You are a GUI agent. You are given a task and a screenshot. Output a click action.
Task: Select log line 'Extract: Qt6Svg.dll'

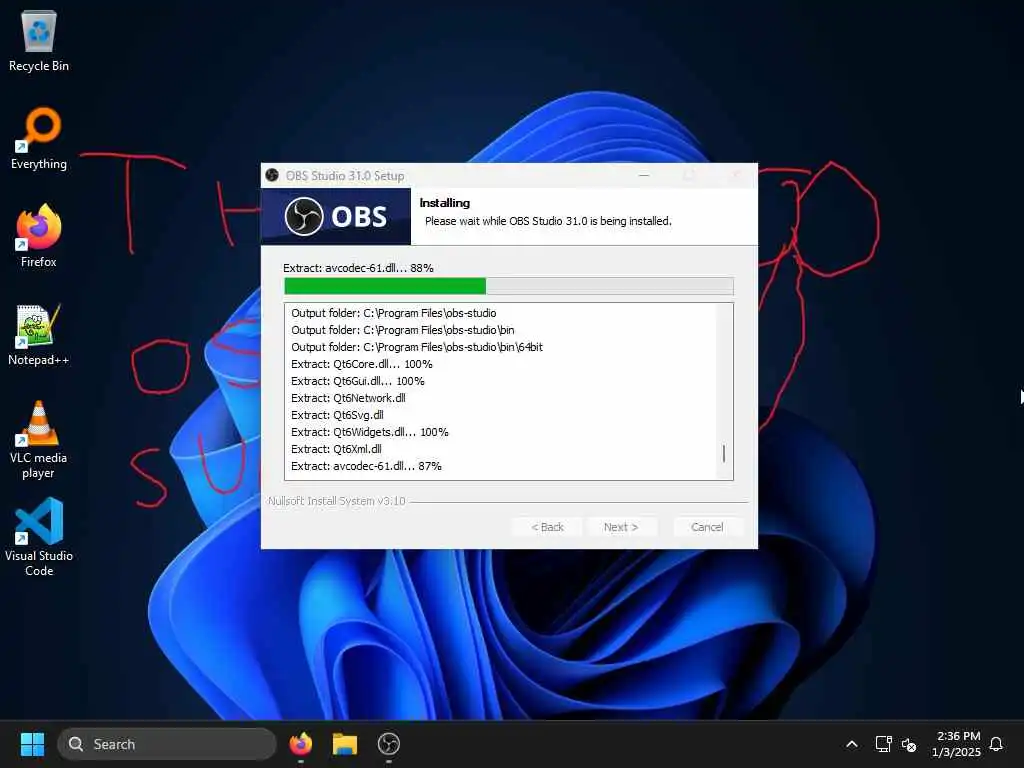tap(338, 415)
